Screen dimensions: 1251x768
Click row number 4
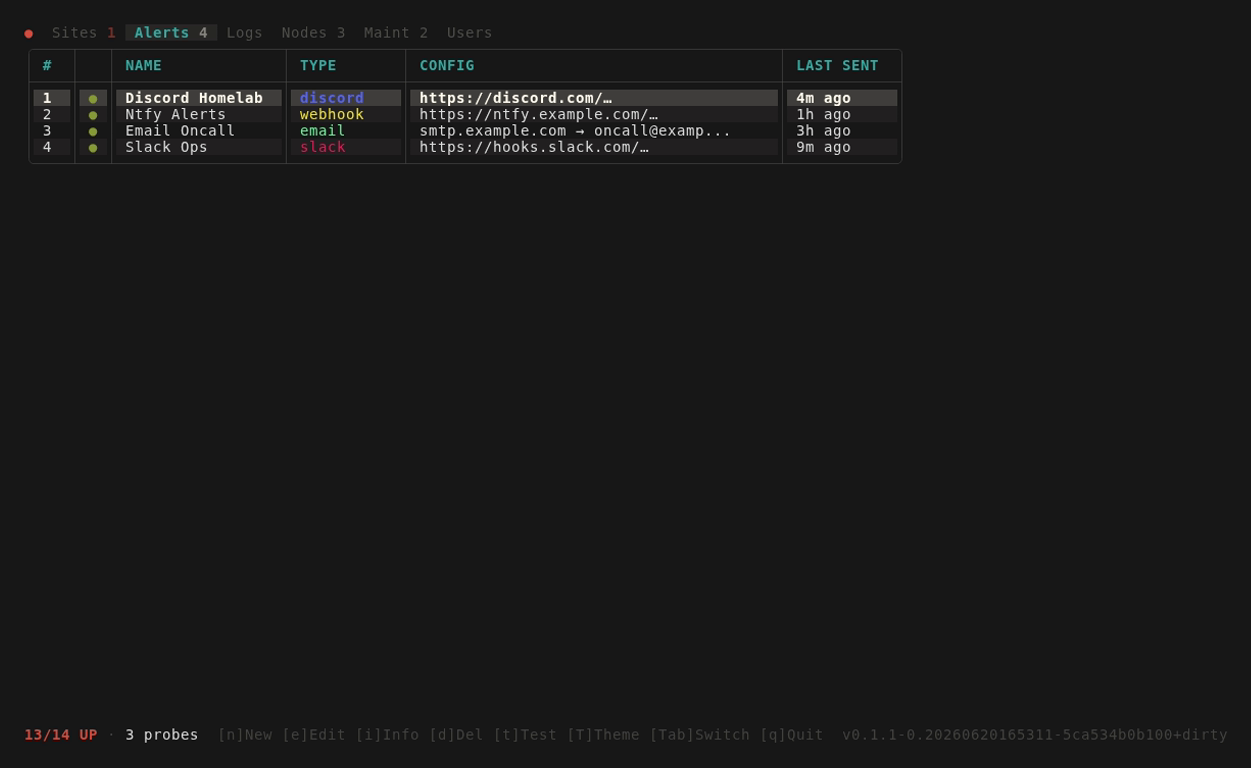click(47, 146)
